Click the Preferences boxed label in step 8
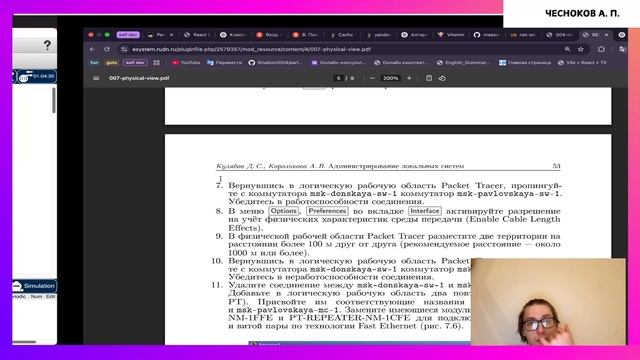Screen dimensions: 640x360 pyautogui.click(x=327, y=211)
